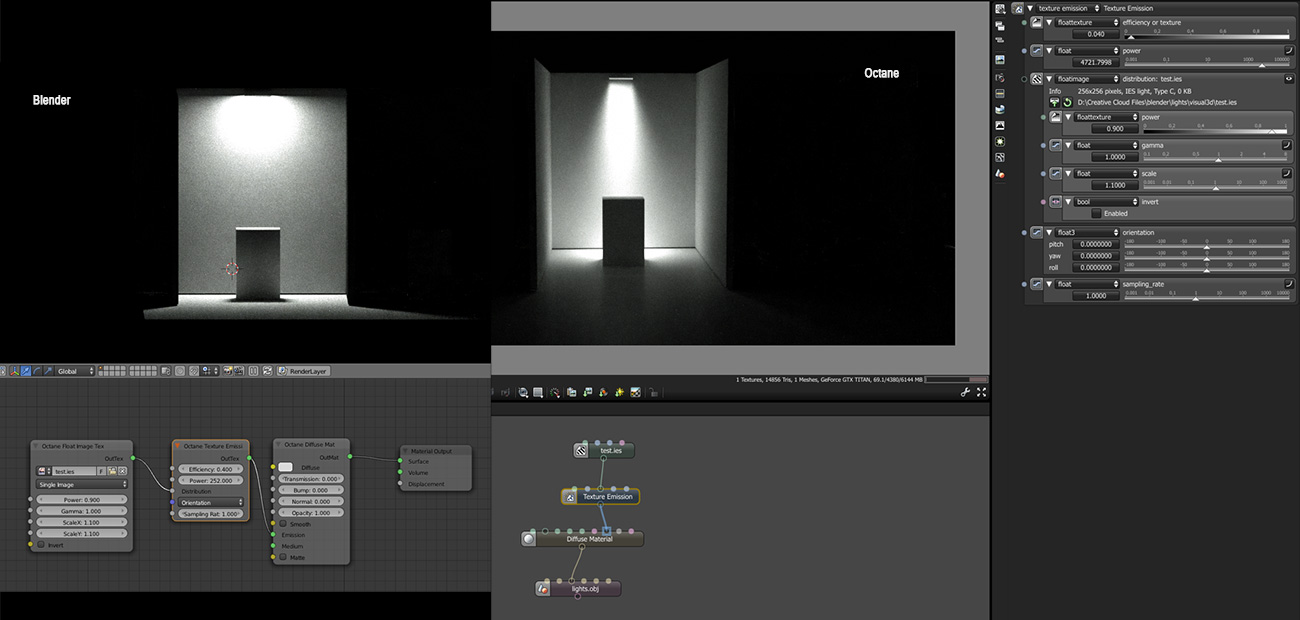Click the Power 252.000 field in Blender node
Screen dimensions: 1300x620
pos(211,480)
